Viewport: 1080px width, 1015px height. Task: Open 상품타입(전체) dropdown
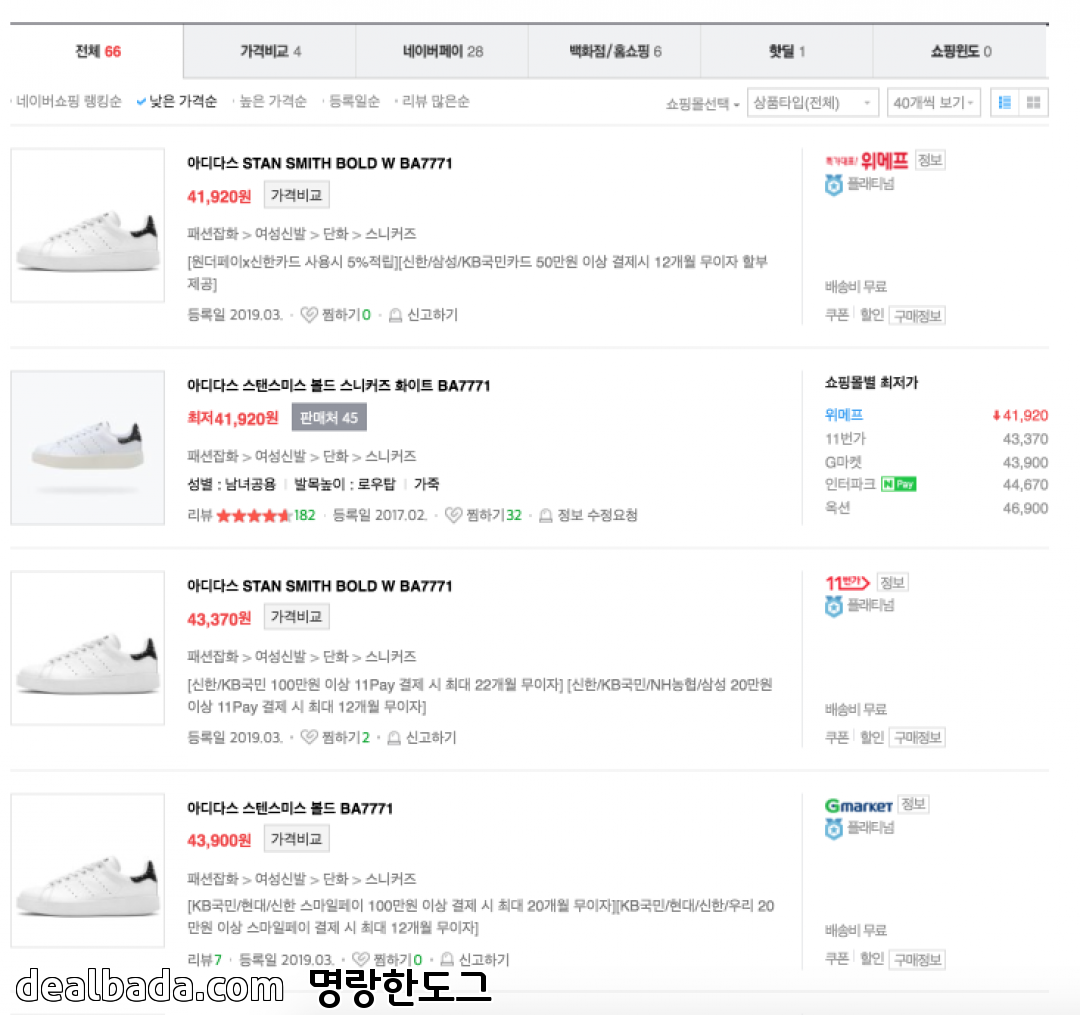click(x=812, y=103)
